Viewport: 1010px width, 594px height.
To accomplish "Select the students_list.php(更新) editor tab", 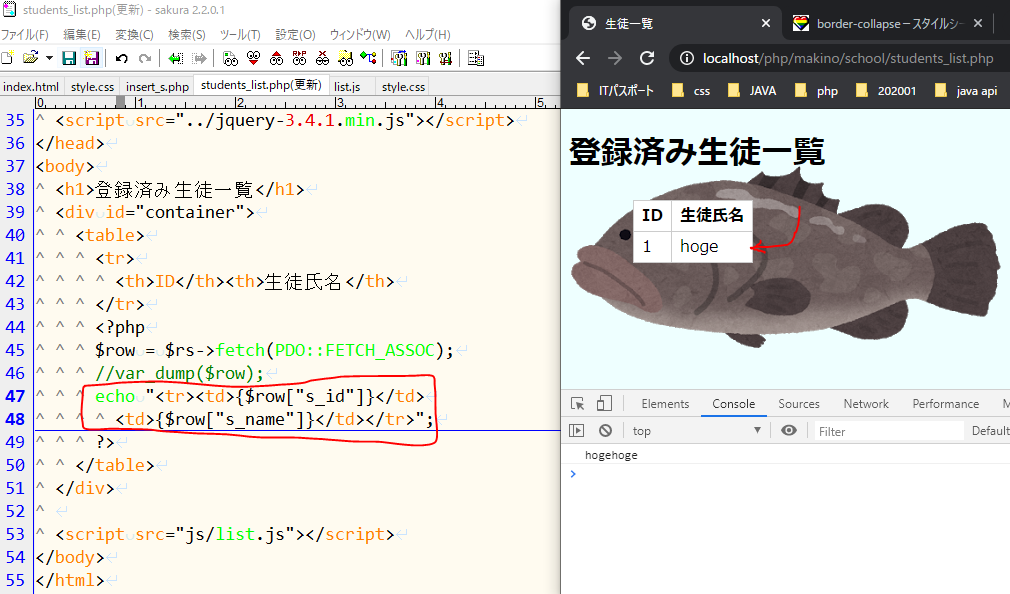I will (x=261, y=85).
